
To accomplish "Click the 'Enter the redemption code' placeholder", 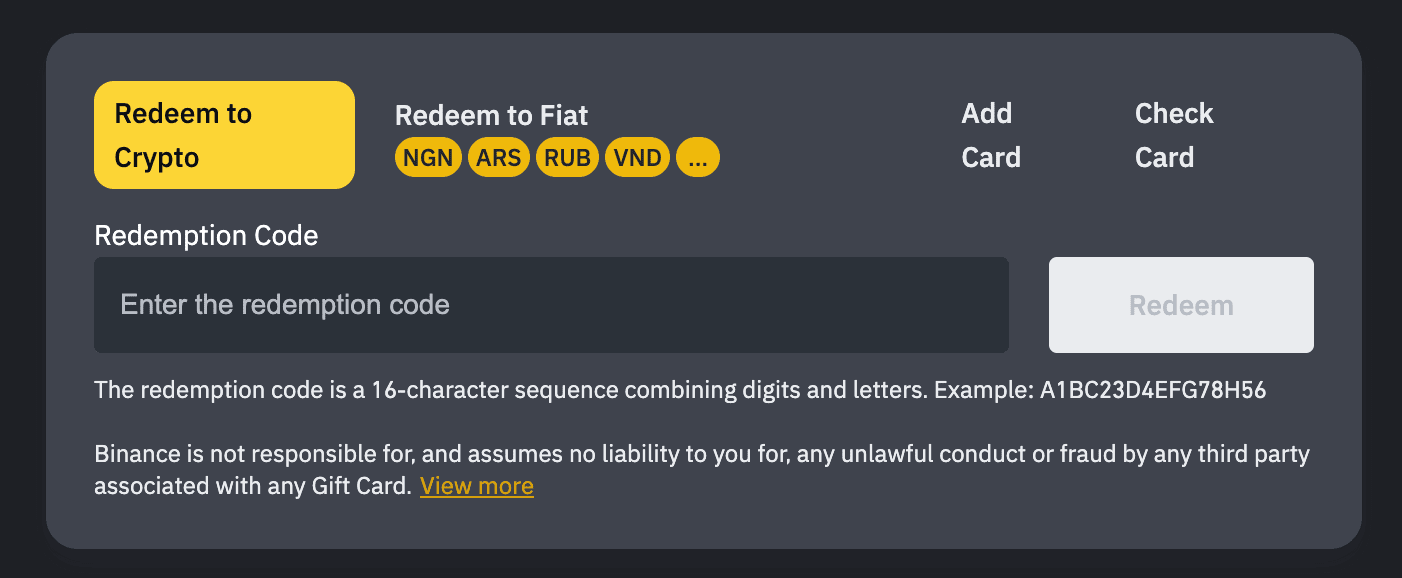I will pyautogui.click(x=285, y=305).
